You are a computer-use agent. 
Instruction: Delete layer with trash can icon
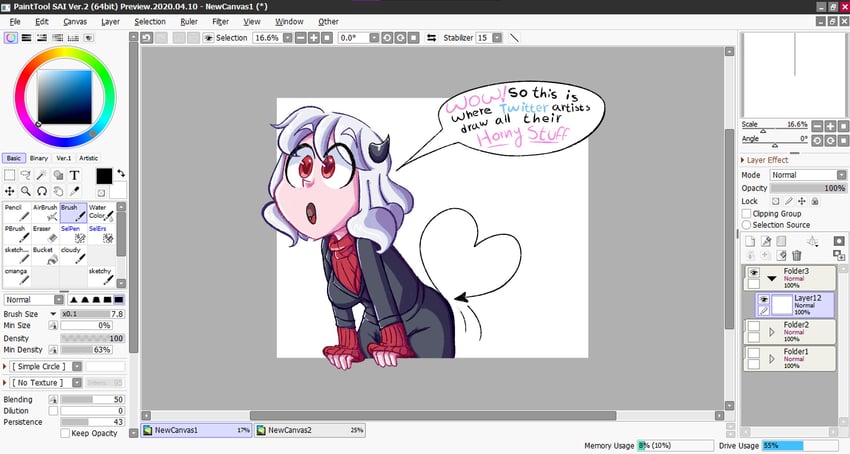point(796,255)
